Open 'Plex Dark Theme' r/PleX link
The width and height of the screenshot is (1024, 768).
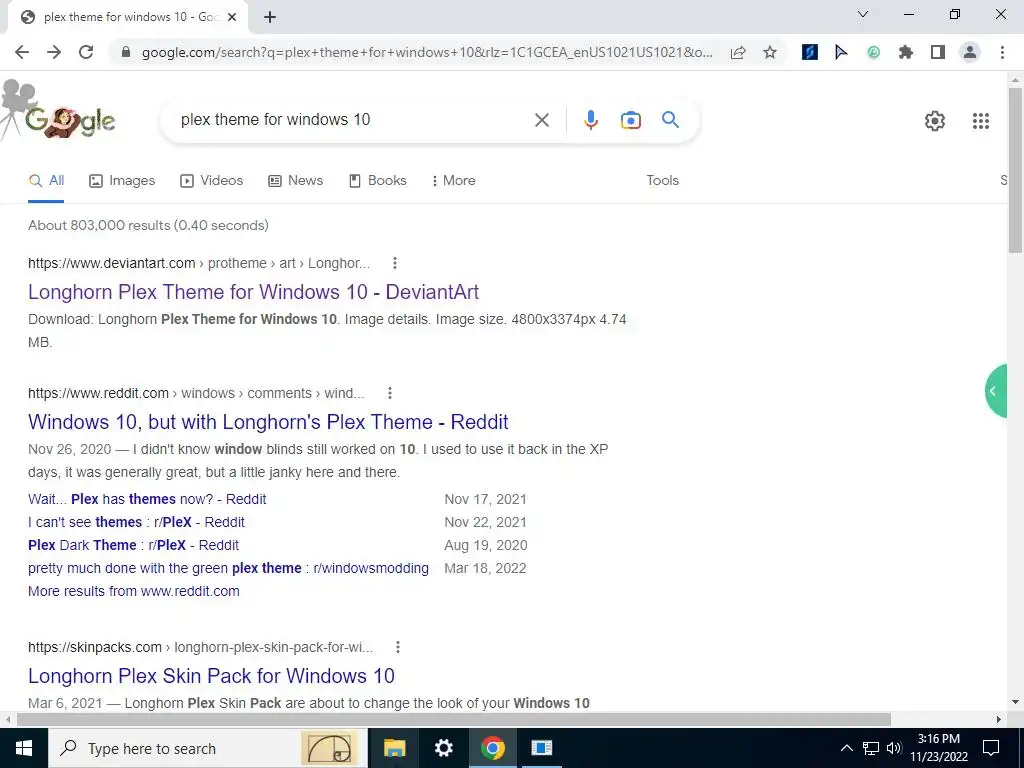(133, 545)
